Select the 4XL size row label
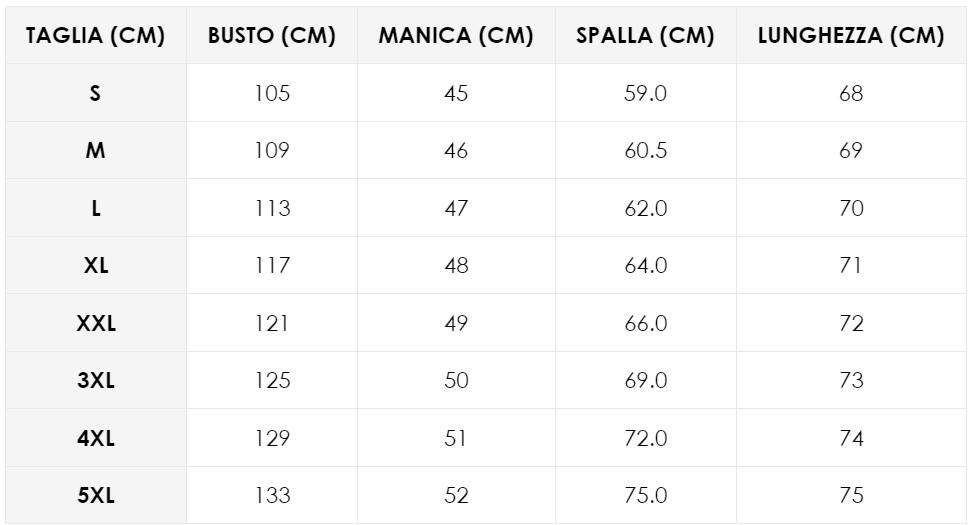This screenshot has width=970, height=525. 96,438
